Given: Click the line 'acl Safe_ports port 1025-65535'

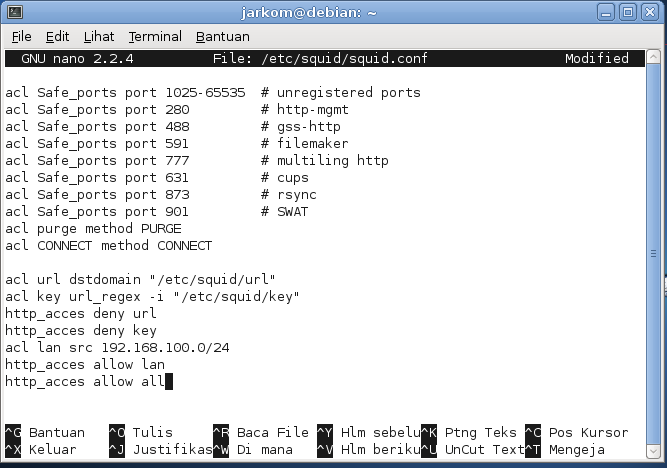Looking at the screenshot, I should coord(213,93).
